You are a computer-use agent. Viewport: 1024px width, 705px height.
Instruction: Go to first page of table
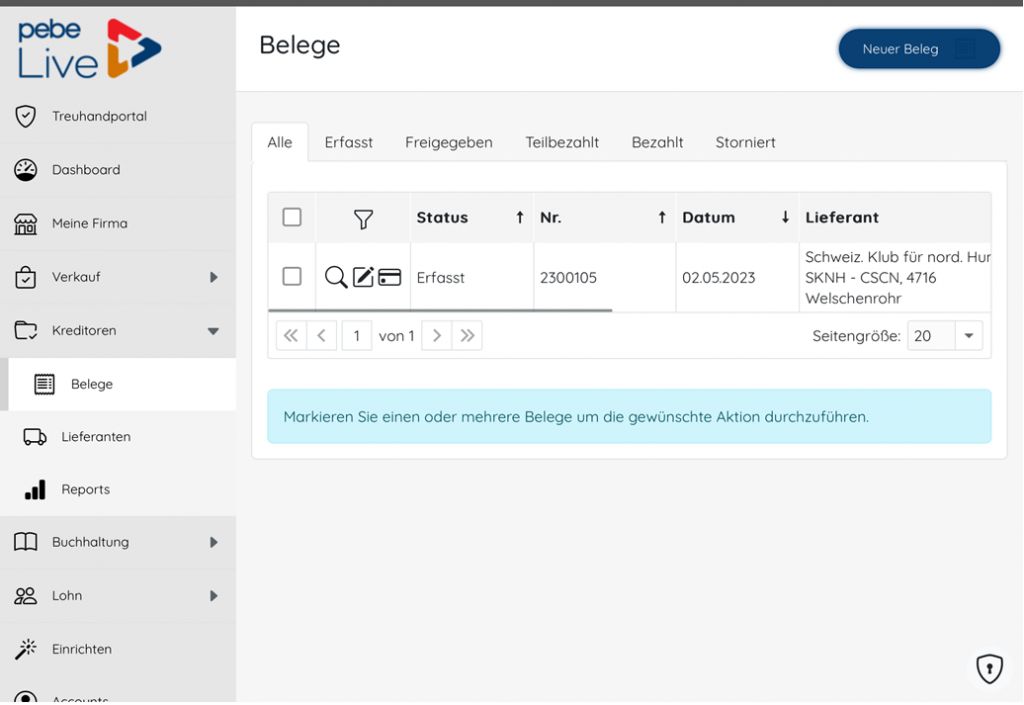pyautogui.click(x=291, y=336)
